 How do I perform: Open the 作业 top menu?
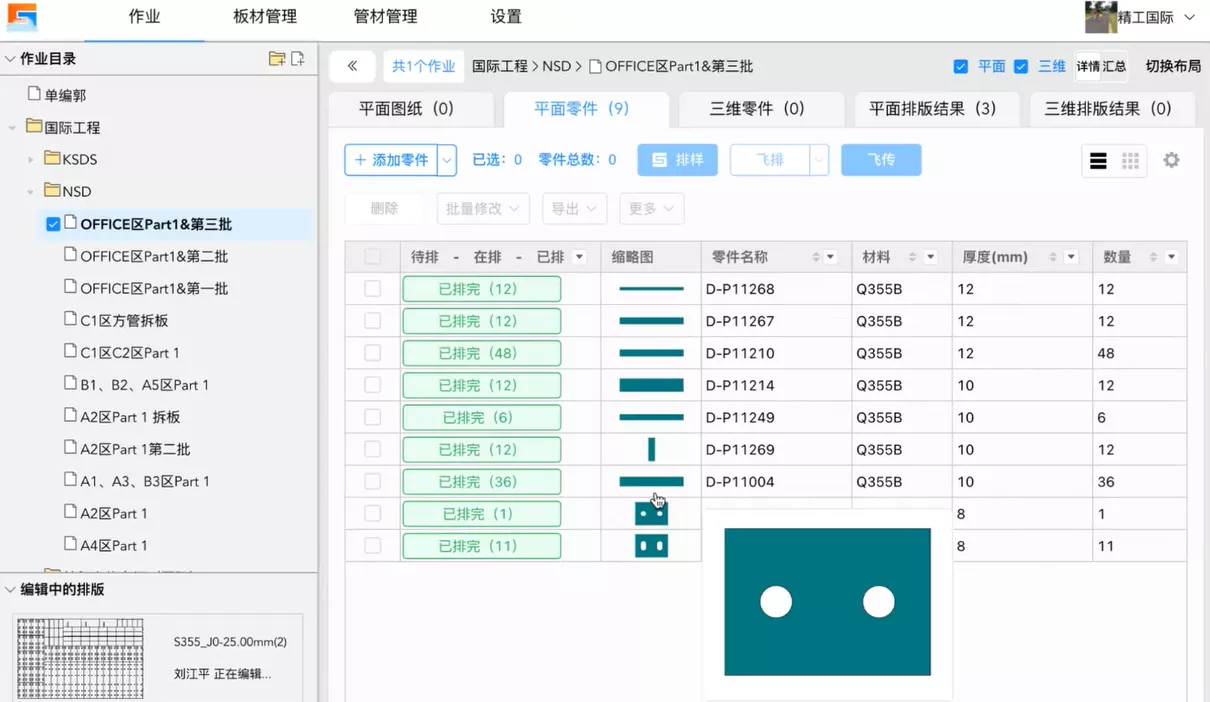tap(145, 17)
